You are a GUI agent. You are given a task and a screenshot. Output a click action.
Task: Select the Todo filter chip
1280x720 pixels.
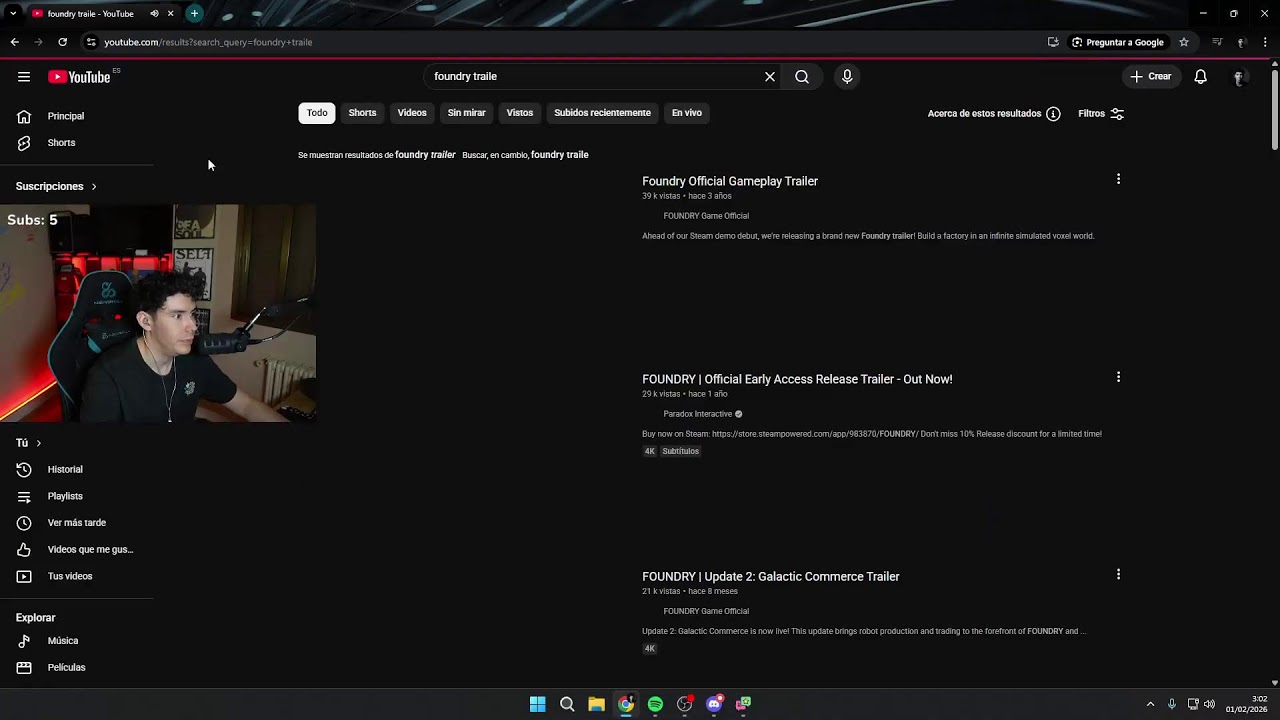pos(317,113)
